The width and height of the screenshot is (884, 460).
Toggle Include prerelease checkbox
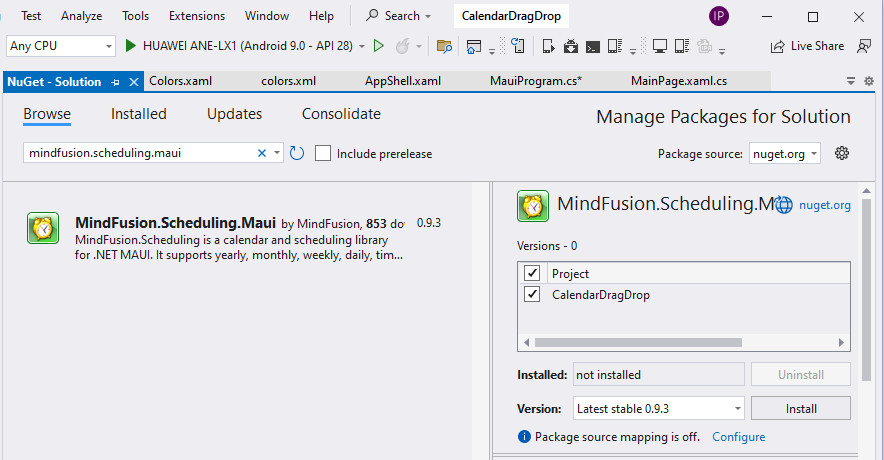click(x=322, y=153)
